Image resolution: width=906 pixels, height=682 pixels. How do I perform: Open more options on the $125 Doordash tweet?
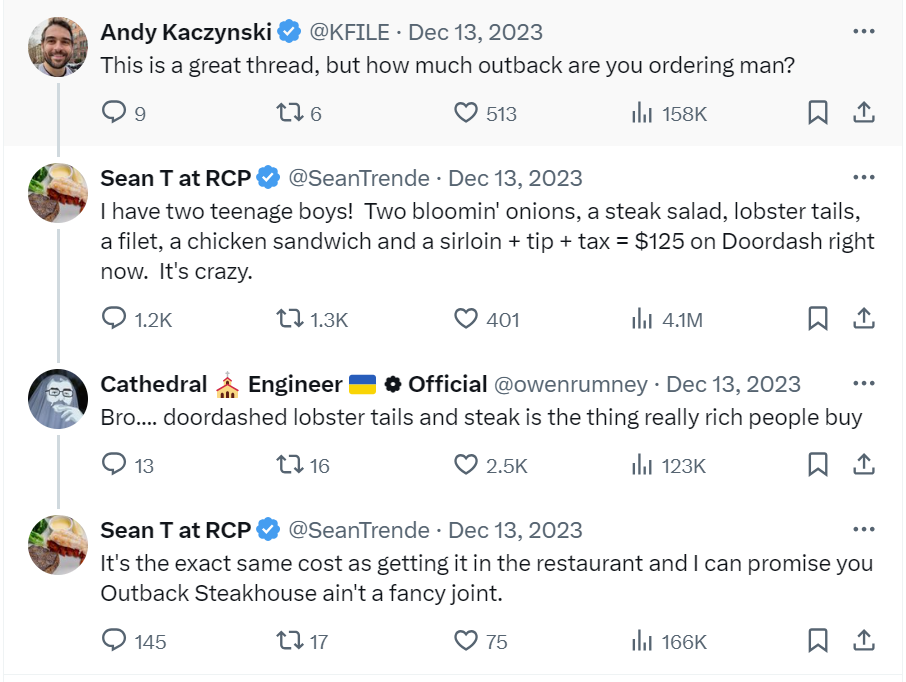[x=864, y=177]
